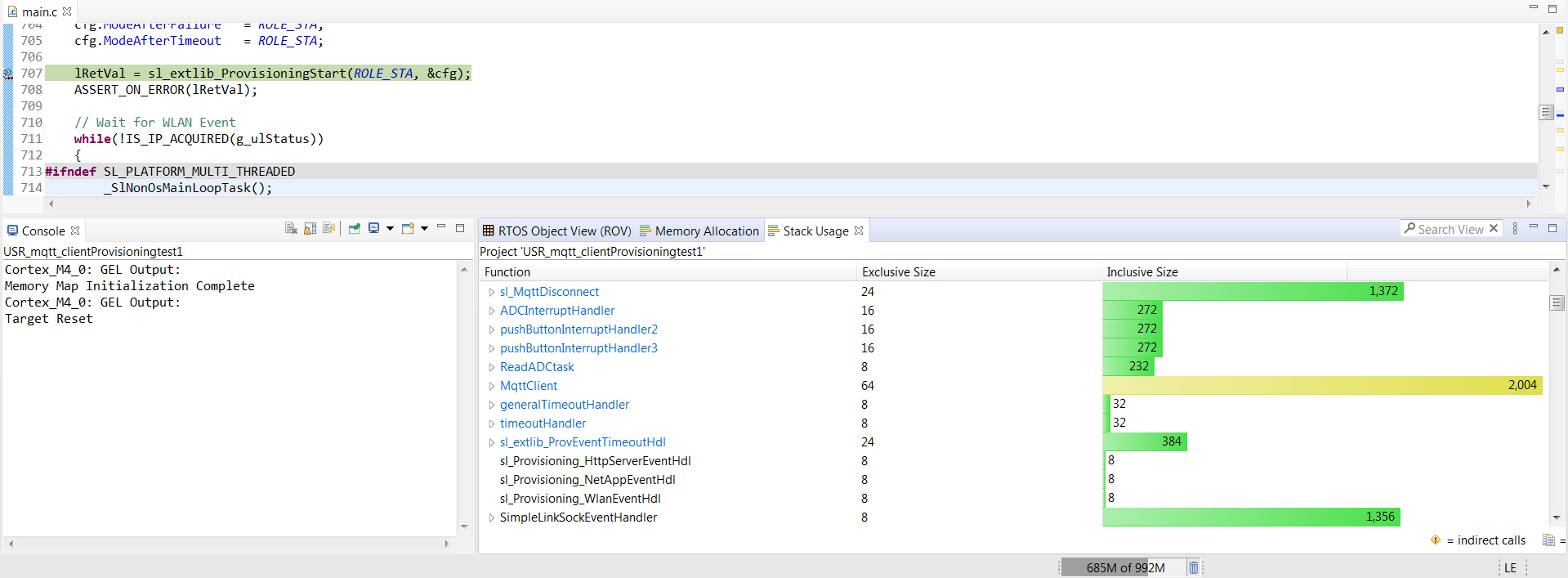Maximize the Stack Usage panel
Screen dimensions: 1568x578
[1552, 228]
